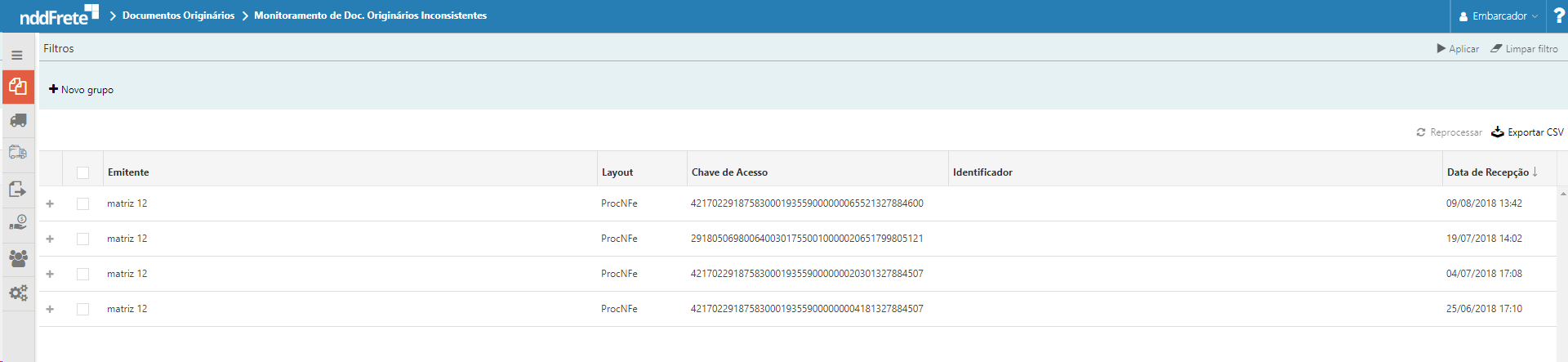Image resolution: width=1568 pixels, height=362 pixels.
Task: Open the Embarcador user dropdown
Action: point(1499,16)
